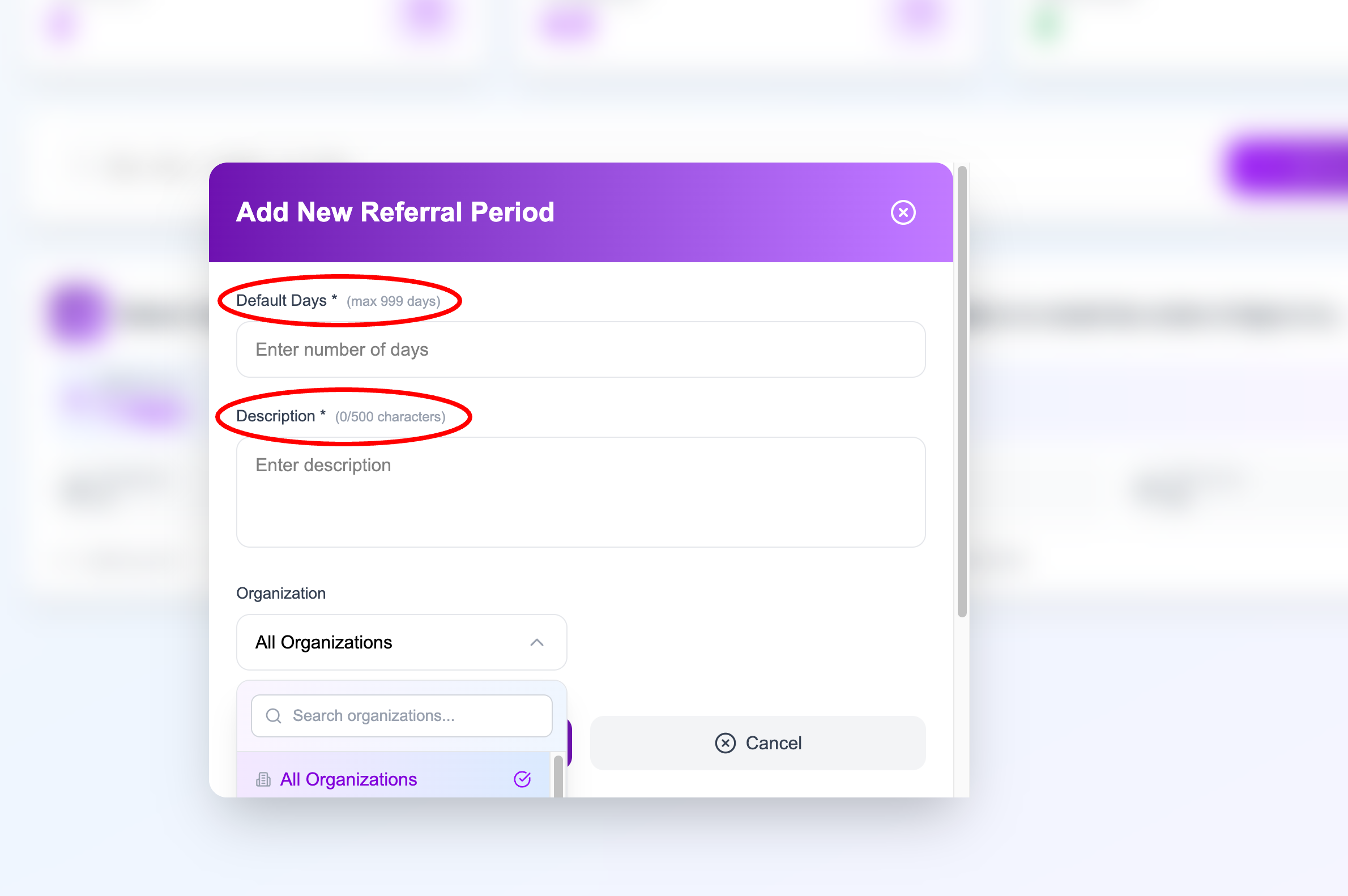Focus the Enter description text area

click(x=581, y=492)
